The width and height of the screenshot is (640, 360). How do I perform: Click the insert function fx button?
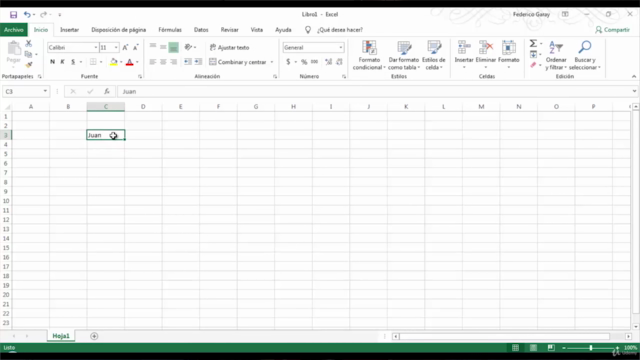click(x=107, y=91)
